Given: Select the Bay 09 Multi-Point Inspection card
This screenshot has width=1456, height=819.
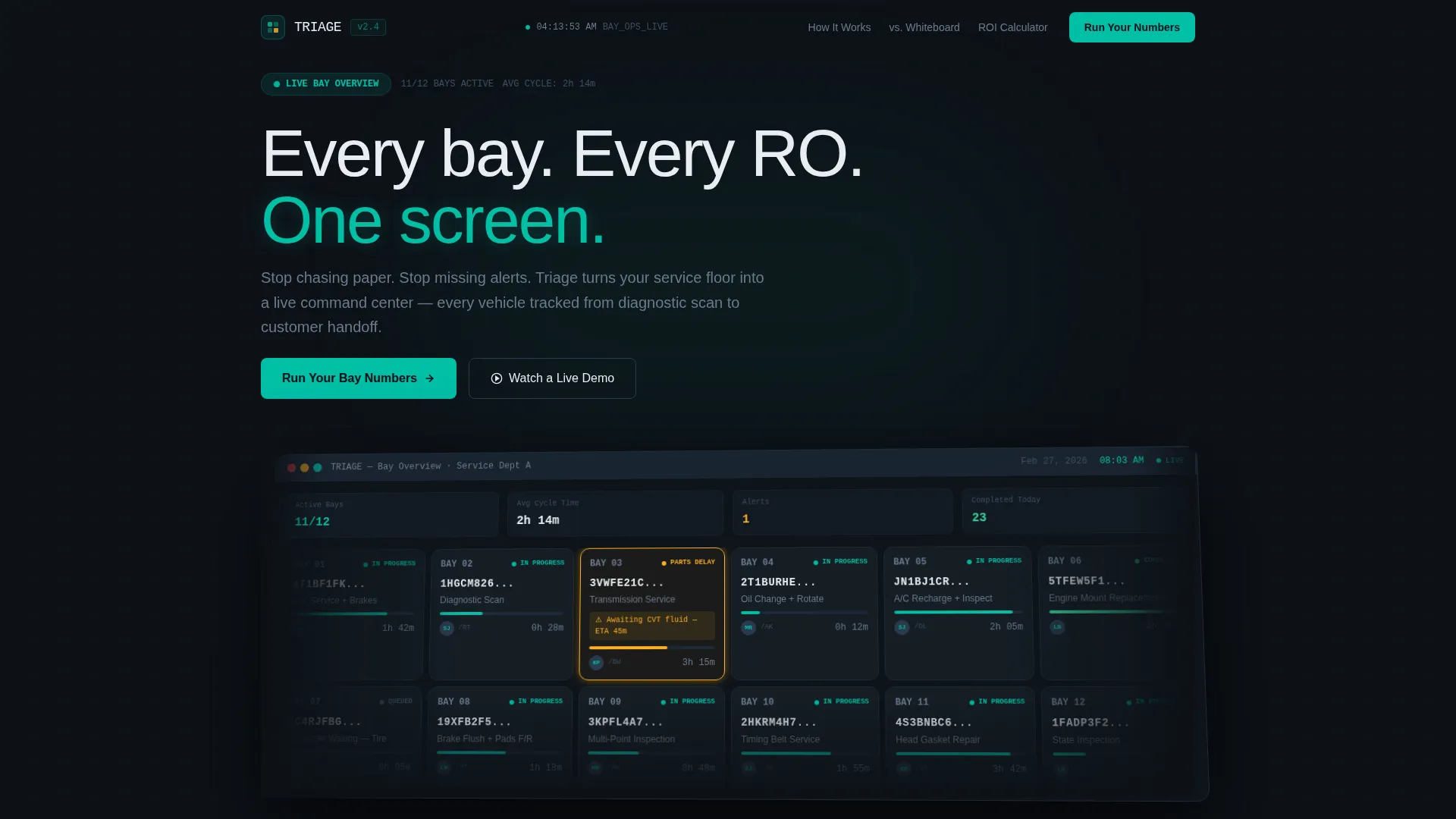Looking at the screenshot, I should 651,733.
